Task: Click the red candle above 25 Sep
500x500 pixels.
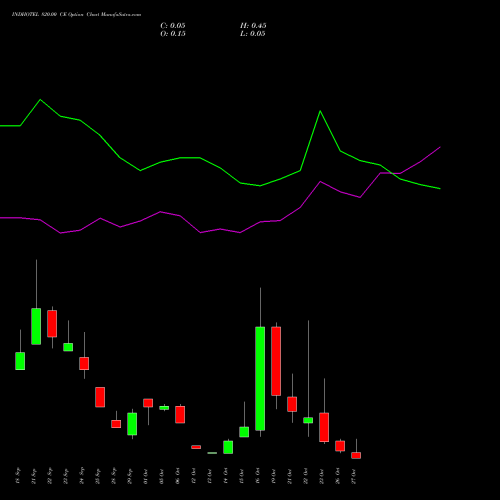Action: click(100, 397)
